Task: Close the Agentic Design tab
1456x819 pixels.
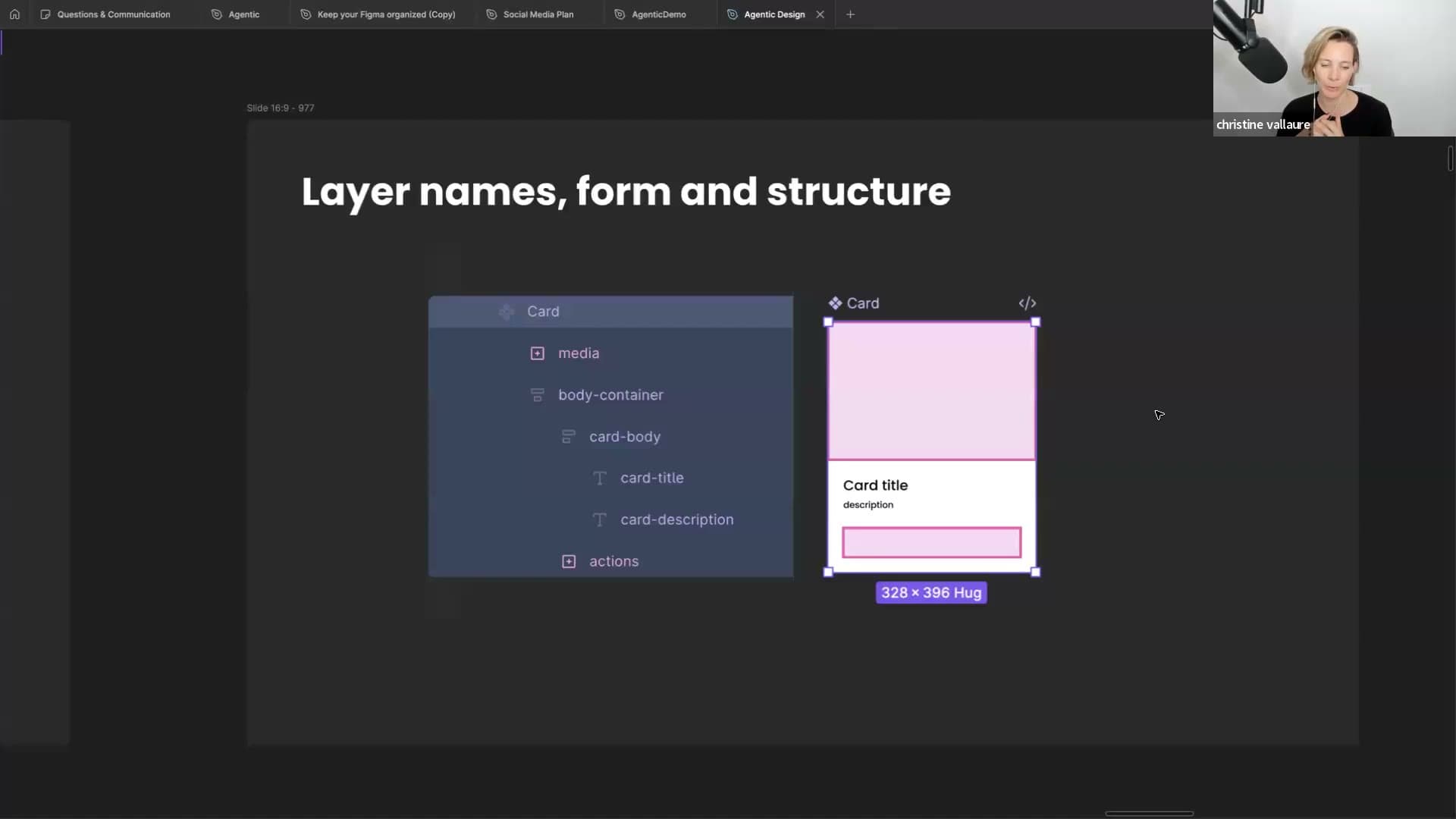Action: tap(820, 14)
